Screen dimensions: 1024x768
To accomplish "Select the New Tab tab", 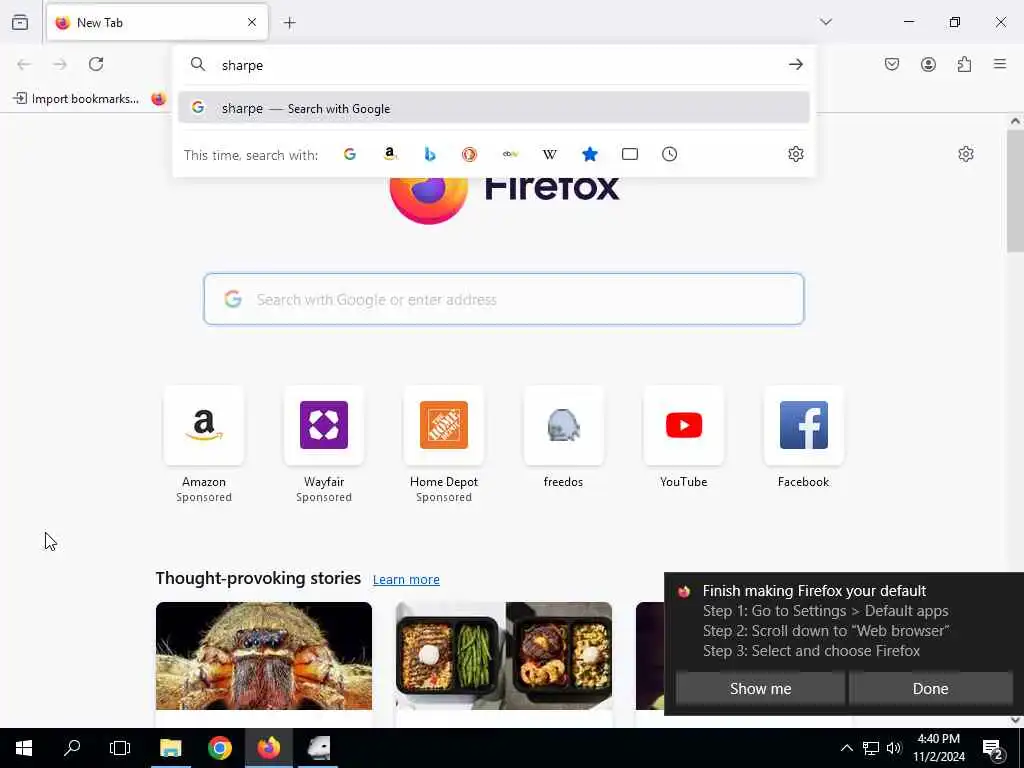I will [157, 23].
